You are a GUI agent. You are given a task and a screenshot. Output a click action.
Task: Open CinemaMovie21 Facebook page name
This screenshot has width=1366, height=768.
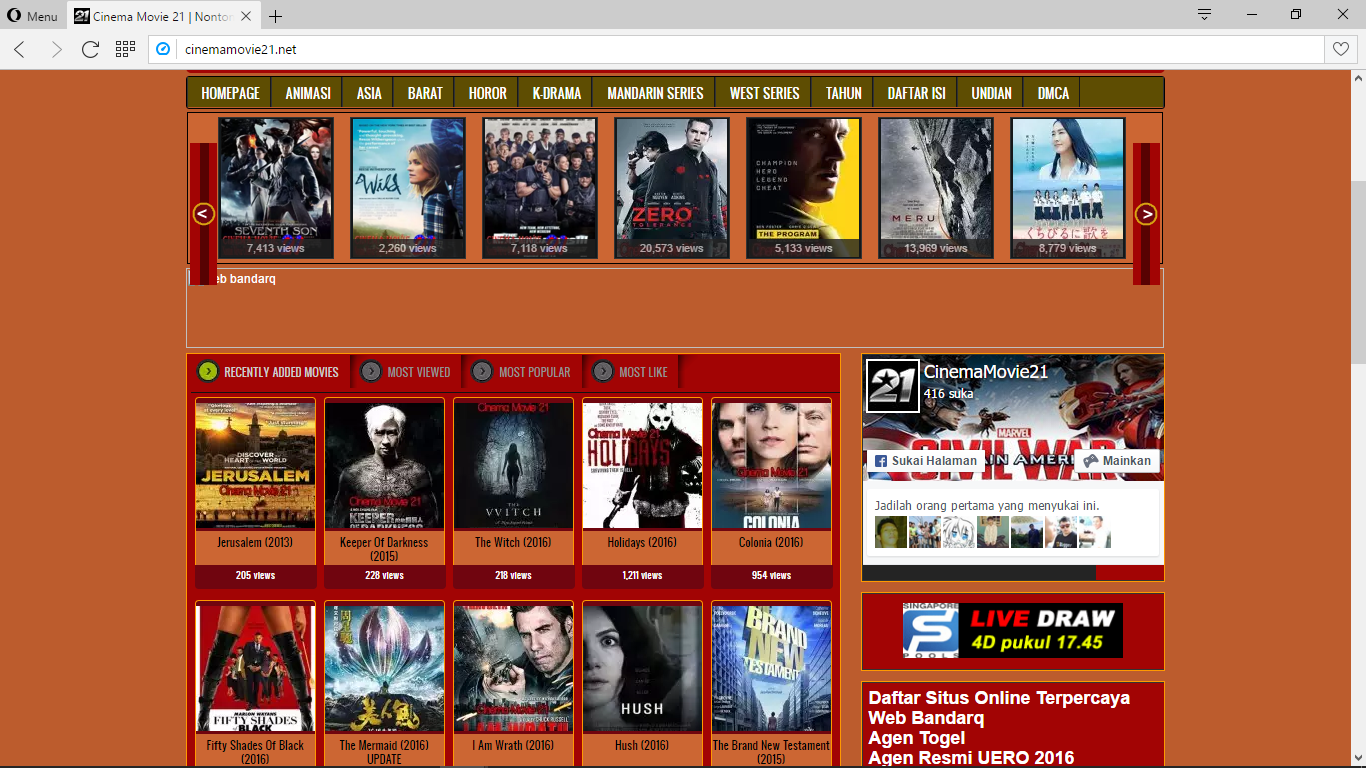pyautogui.click(x=985, y=372)
